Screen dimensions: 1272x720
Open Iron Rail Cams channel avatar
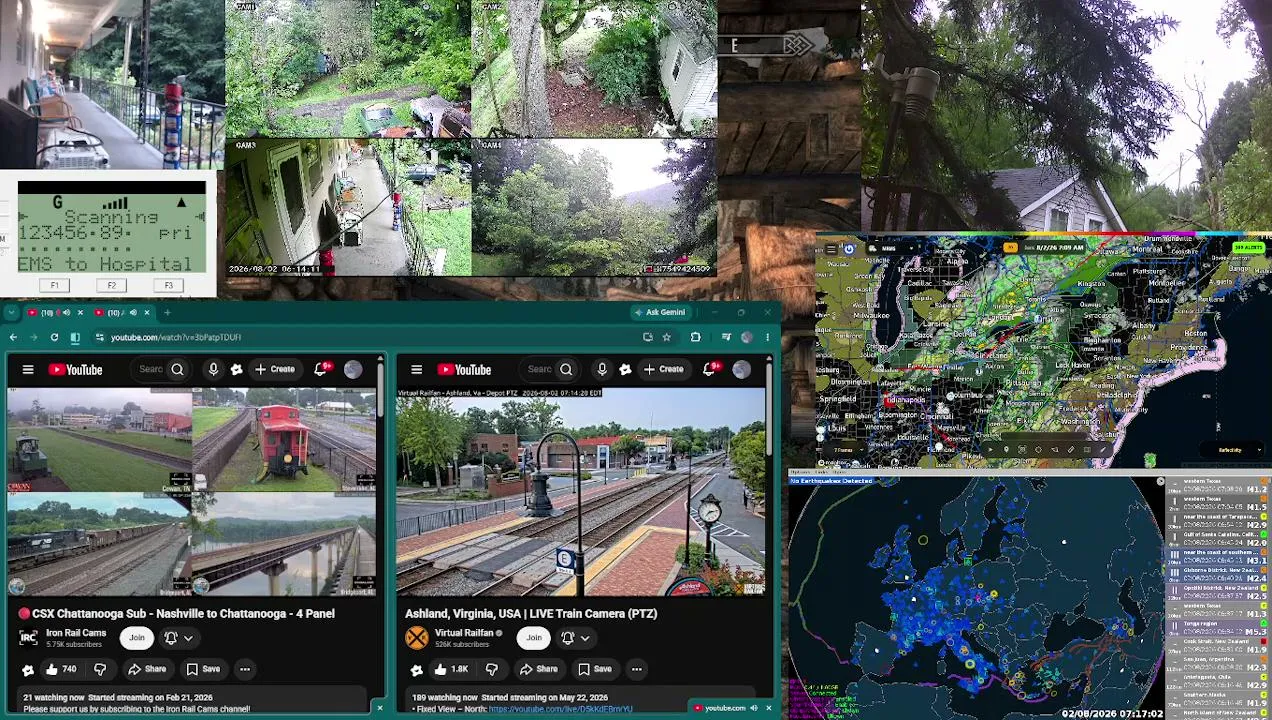click(x=28, y=637)
